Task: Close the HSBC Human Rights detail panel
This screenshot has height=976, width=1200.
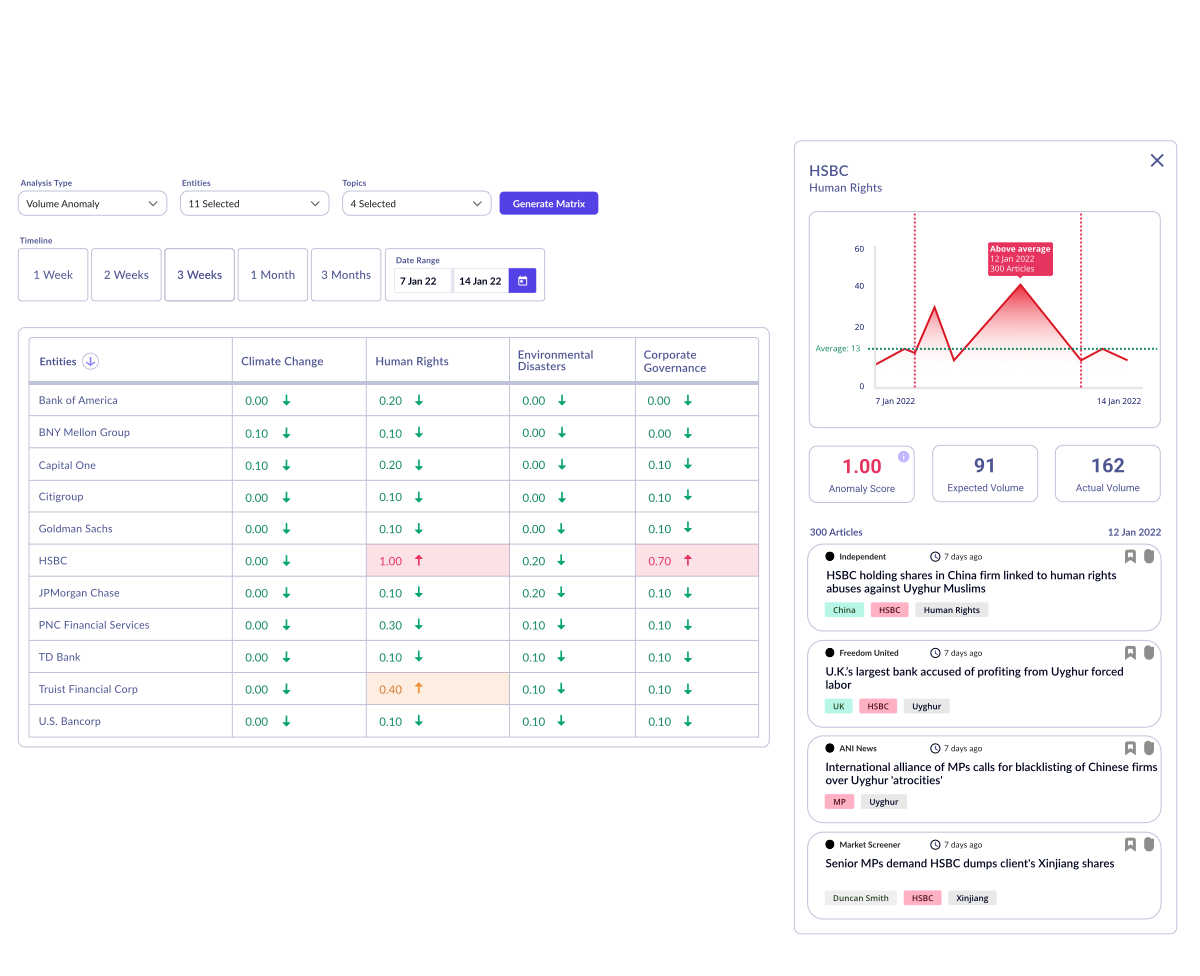Action: tap(1157, 160)
